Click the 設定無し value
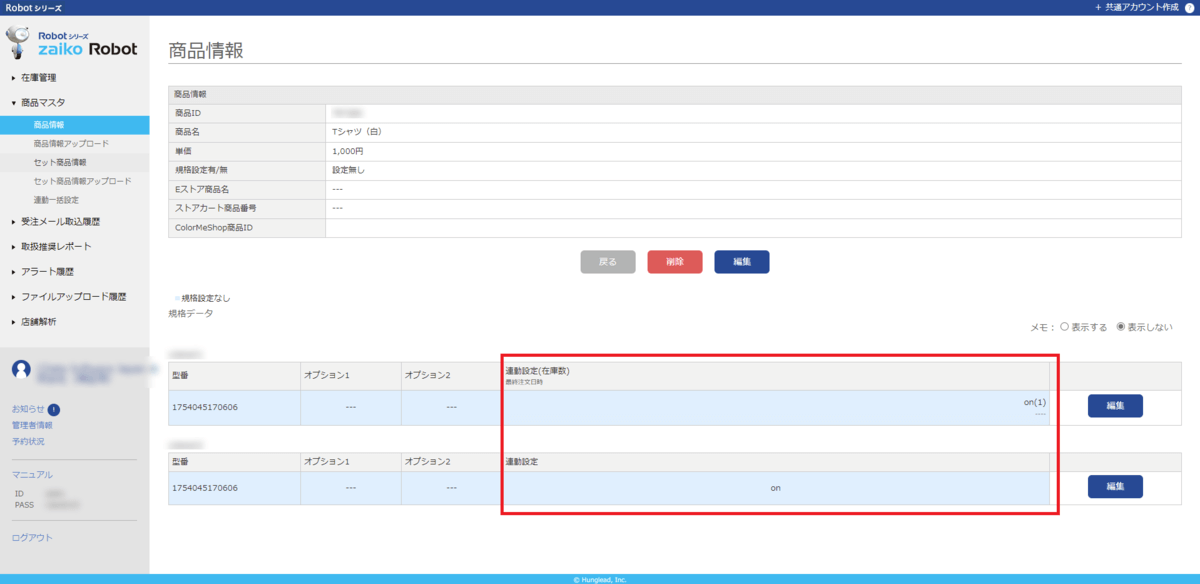This screenshot has width=1200, height=584. 349,170
